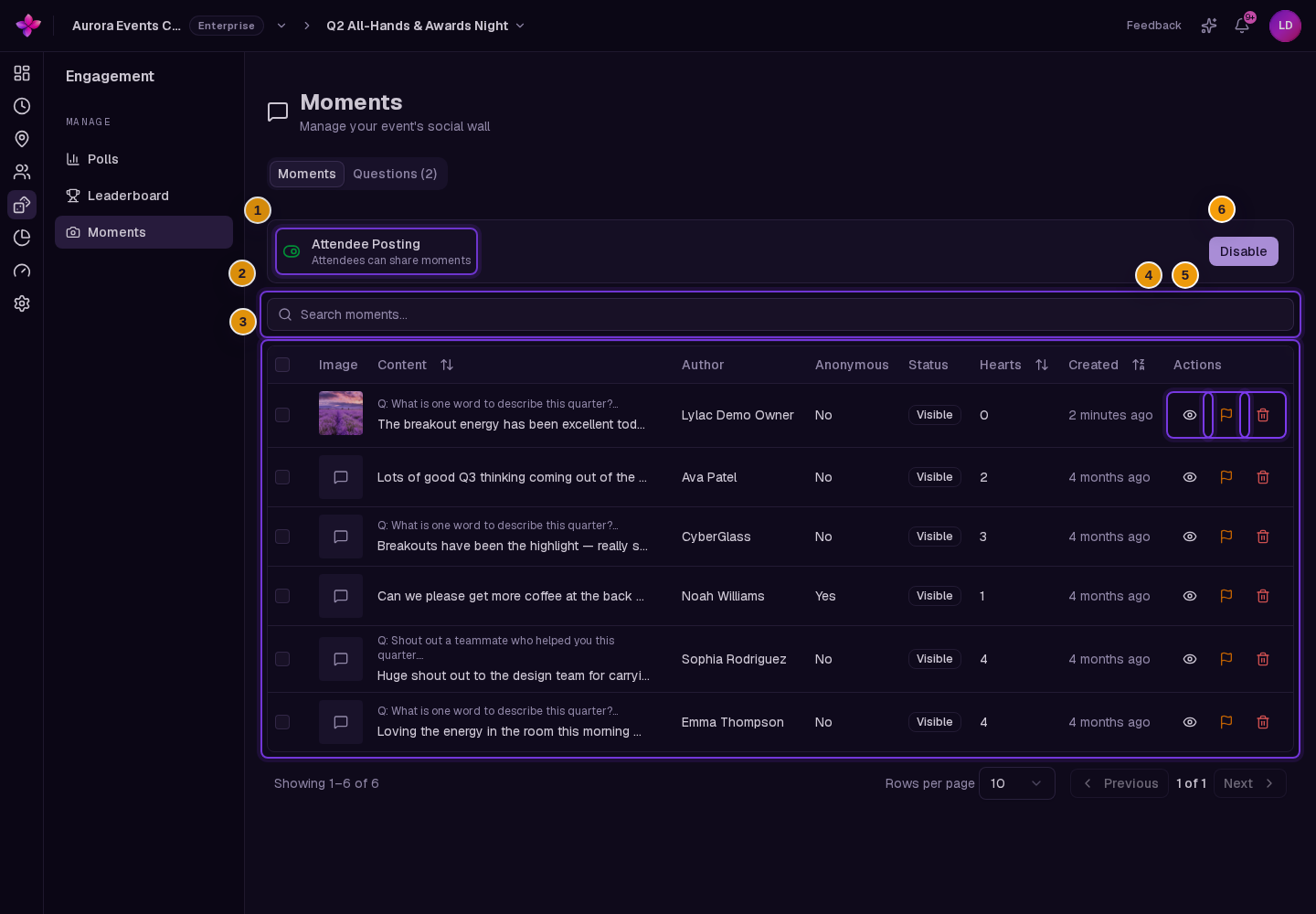Open the lavender field image thumbnail

[x=341, y=413]
